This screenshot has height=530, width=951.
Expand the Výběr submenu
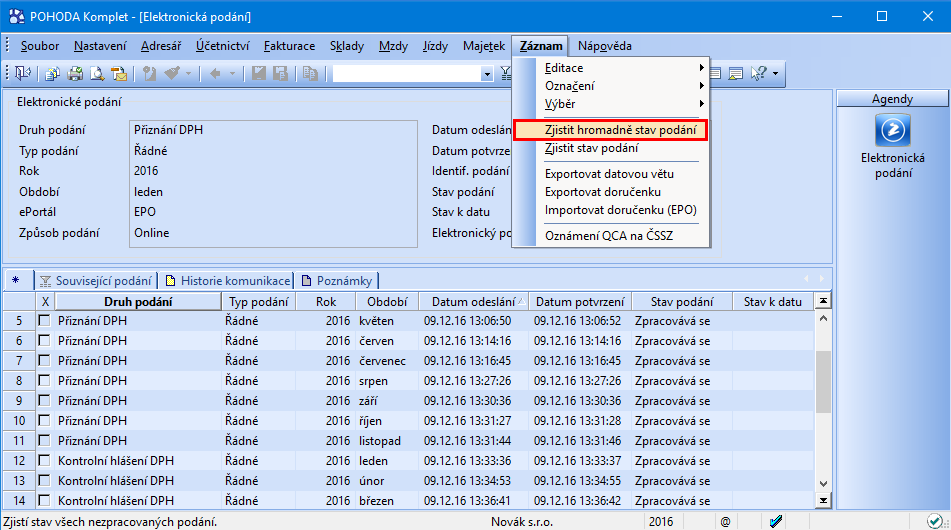621,104
